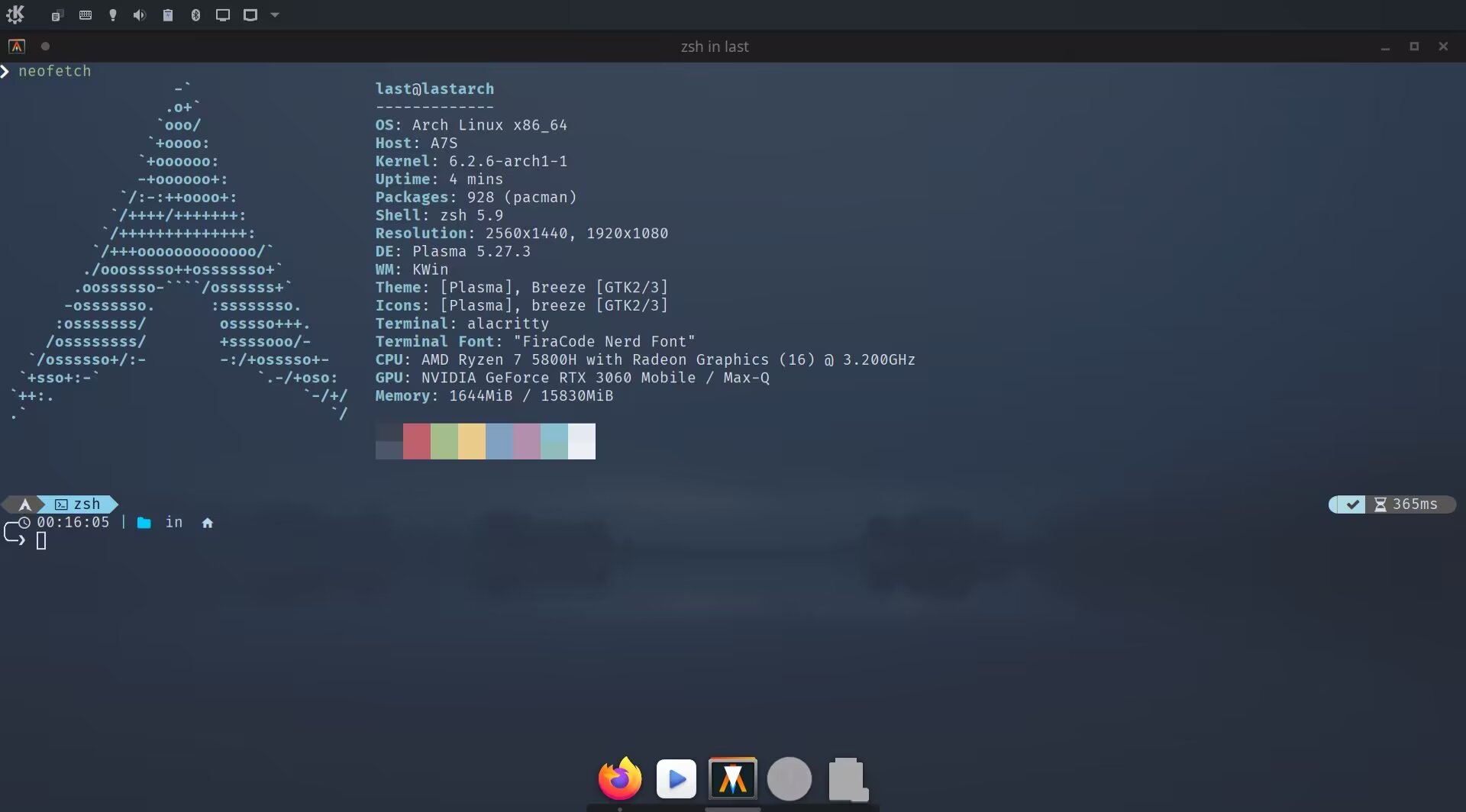This screenshot has height=812, width=1466.
Task: Launch Firefox from the dock
Action: [620, 778]
